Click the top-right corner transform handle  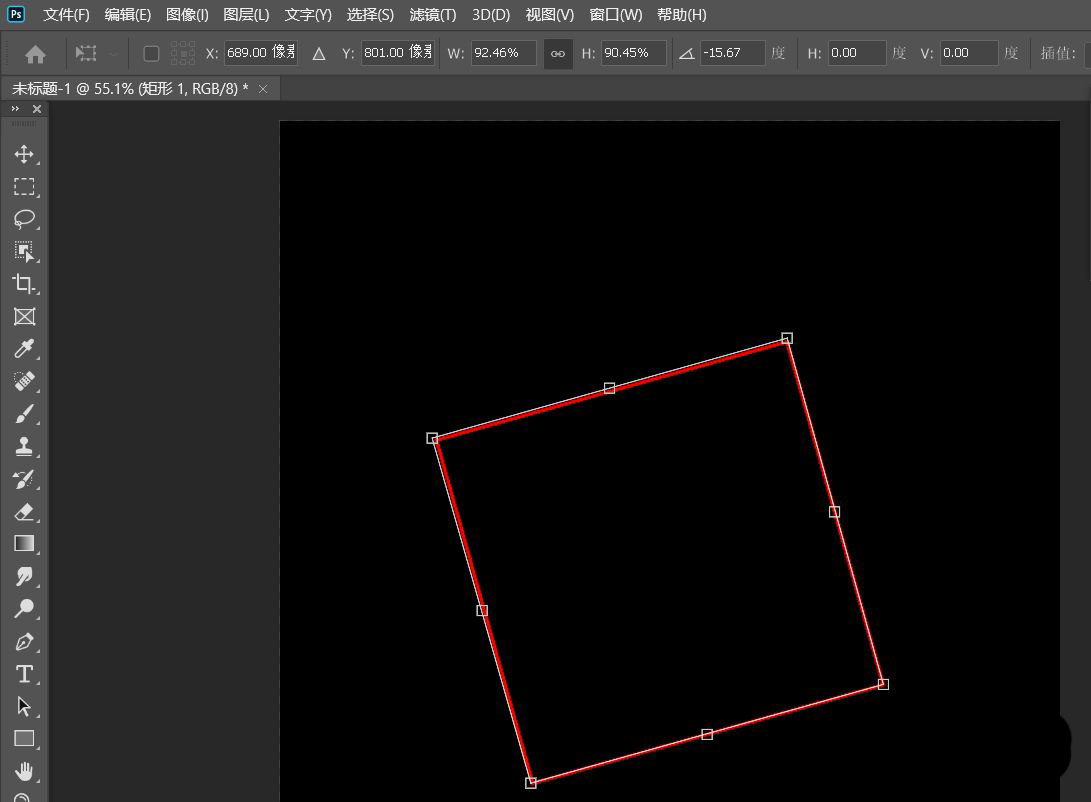(787, 338)
